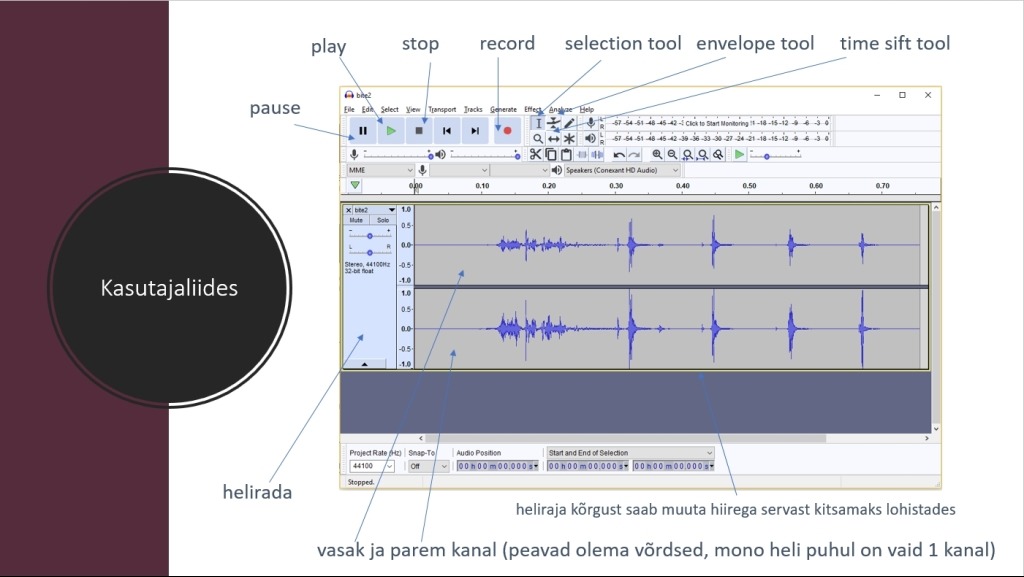Open the Generate menu
1024x577 pixels.
tap(504, 110)
